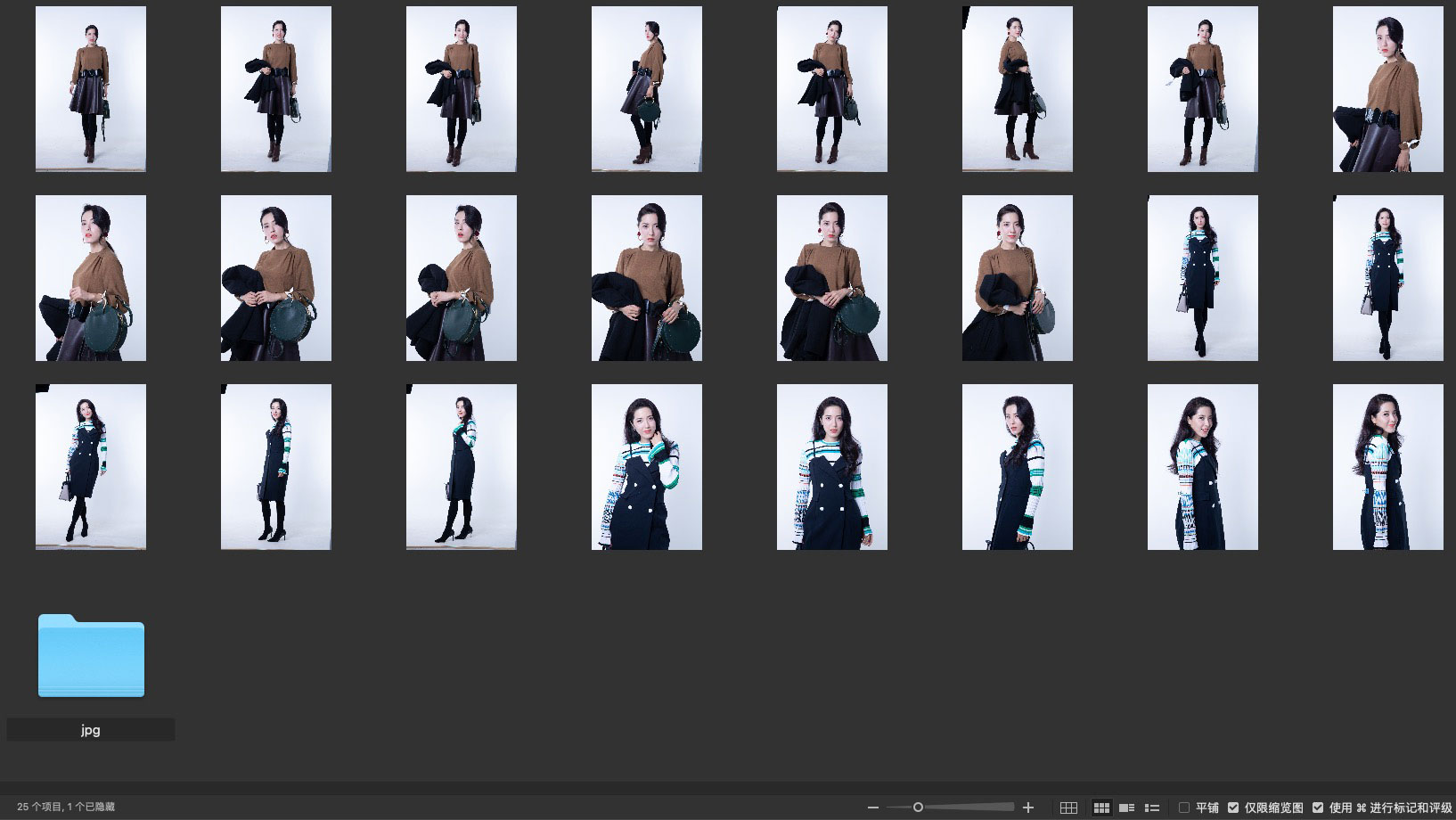Select fourth thumbnail in third row

tap(646, 467)
